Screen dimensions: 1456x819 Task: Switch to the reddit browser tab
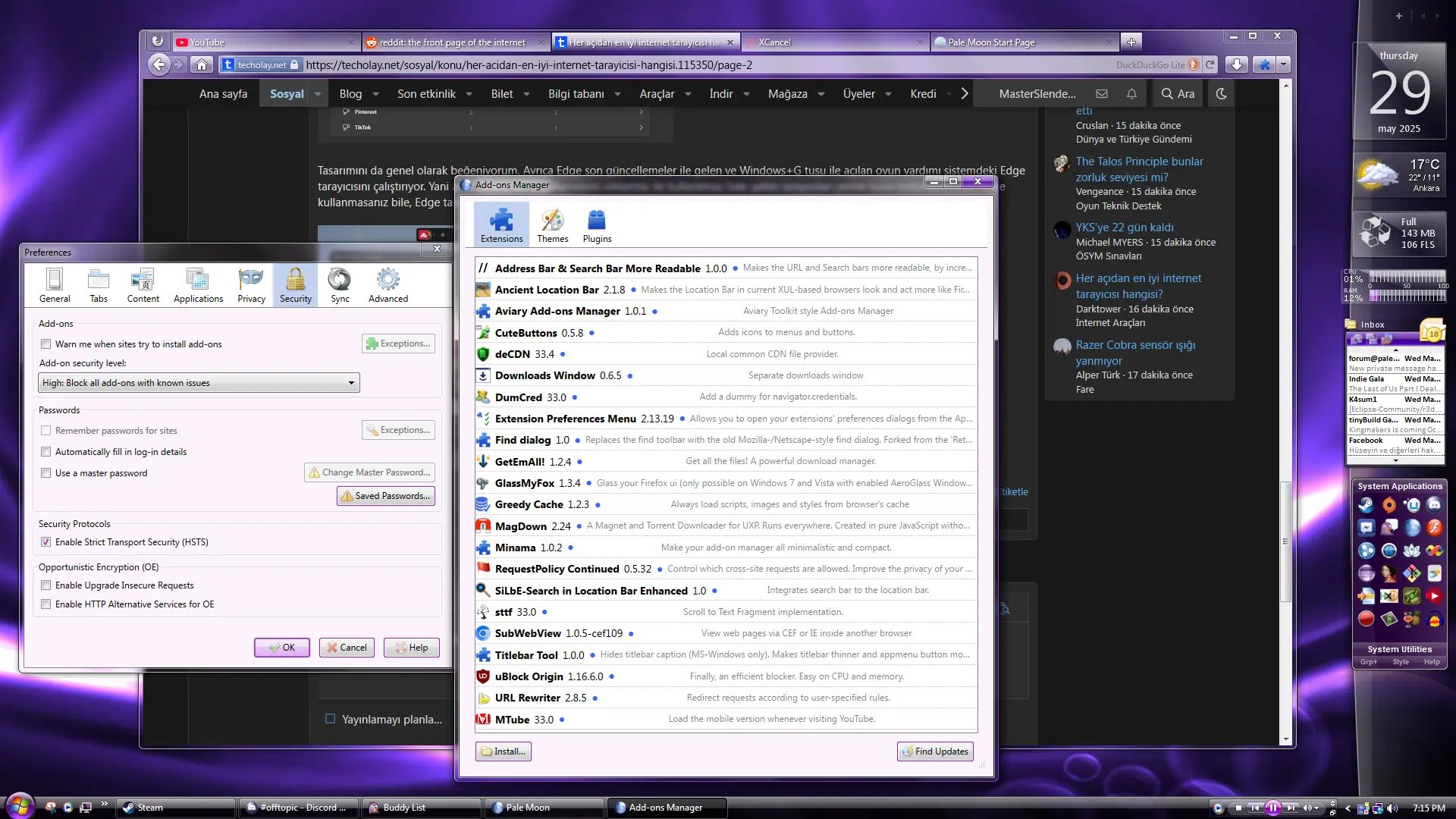455,42
